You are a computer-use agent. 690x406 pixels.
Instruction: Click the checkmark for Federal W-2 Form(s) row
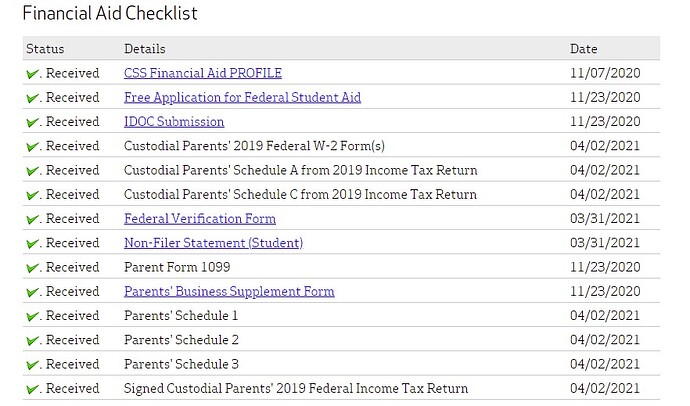point(32,147)
